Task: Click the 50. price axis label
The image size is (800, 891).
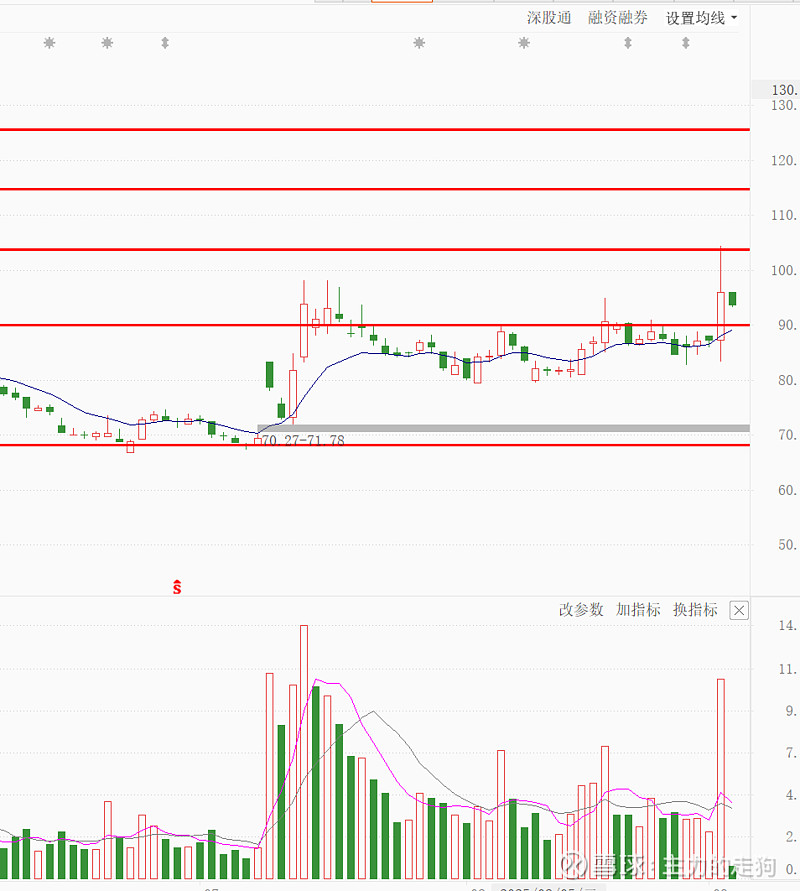Action: [x=787, y=545]
